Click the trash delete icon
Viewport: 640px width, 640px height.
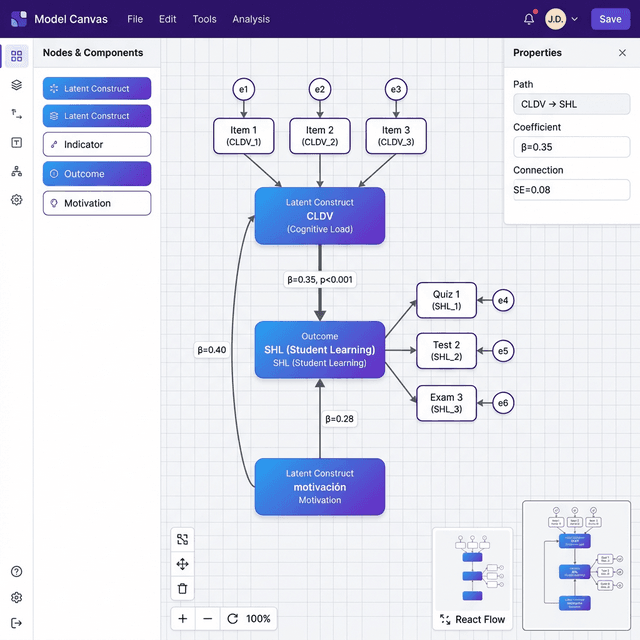pos(182,589)
